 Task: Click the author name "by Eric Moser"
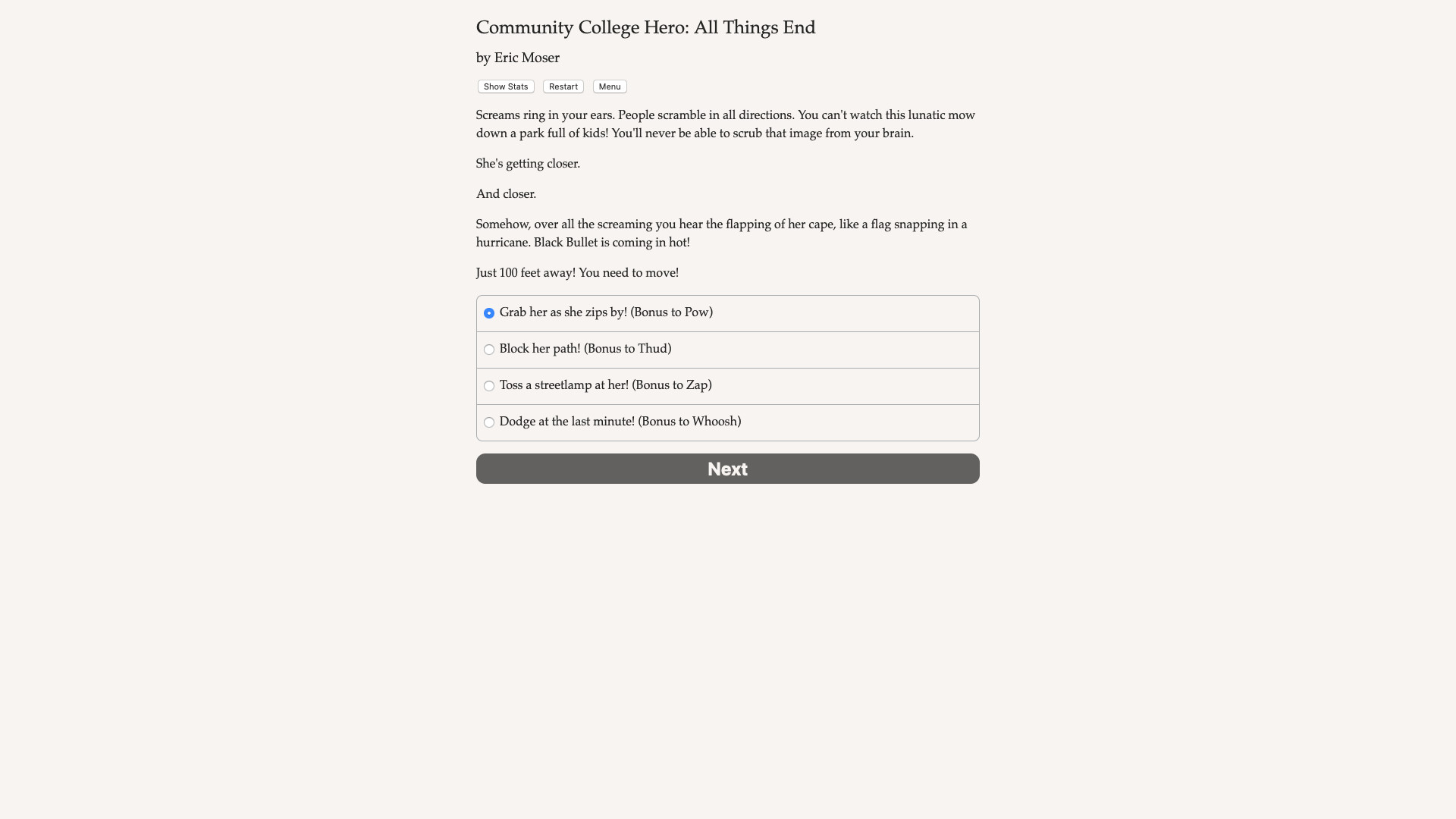tap(518, 58)
